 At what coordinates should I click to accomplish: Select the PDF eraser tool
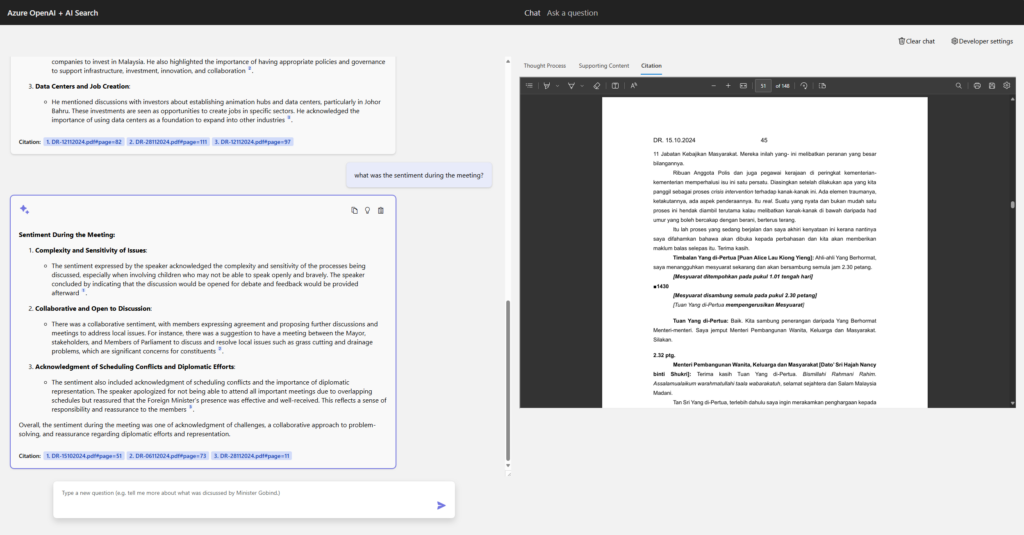[596, 86]
